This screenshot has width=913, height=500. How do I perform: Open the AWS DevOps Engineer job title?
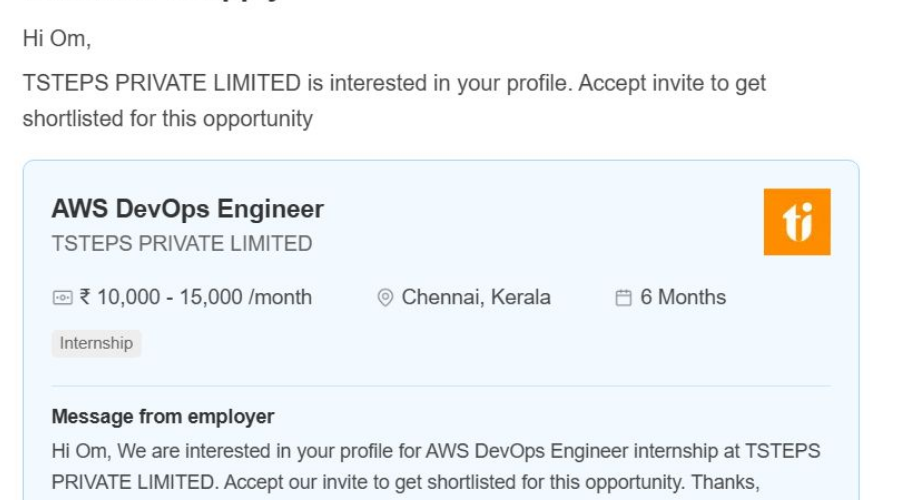tap(188, 209)
